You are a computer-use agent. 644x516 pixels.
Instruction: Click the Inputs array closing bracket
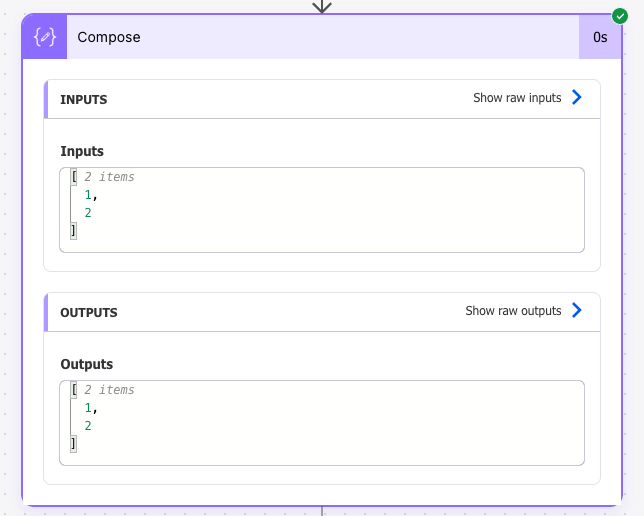pos(74,231)
